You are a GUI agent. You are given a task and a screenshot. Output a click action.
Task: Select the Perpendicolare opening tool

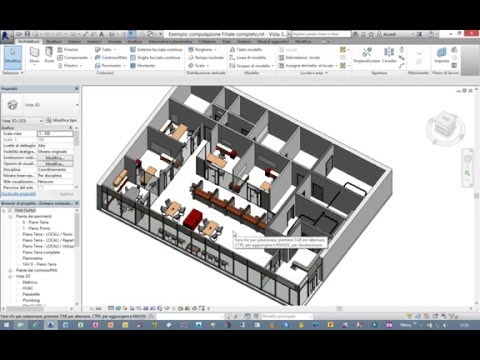click(x=367, y=56)
